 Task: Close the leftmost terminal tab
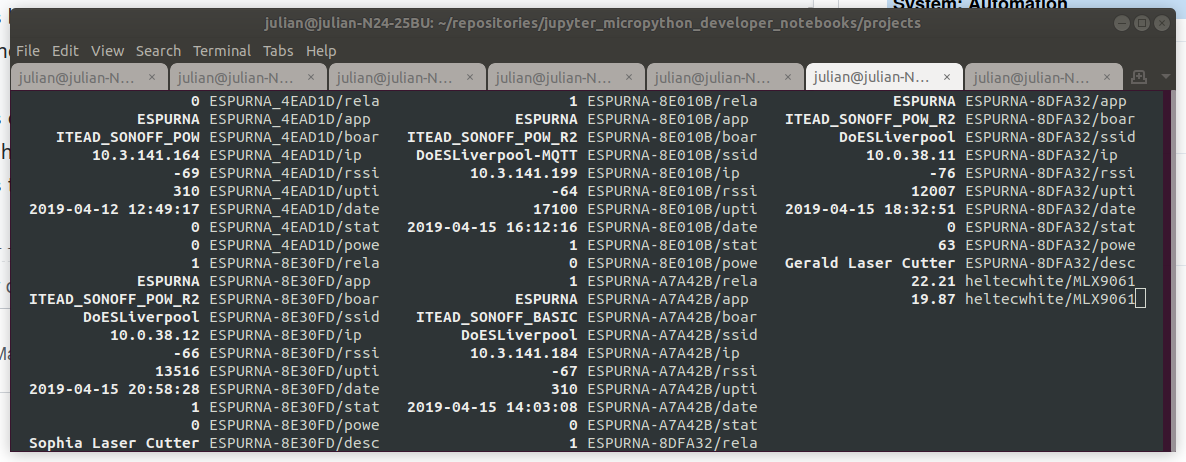click(151, 77)
